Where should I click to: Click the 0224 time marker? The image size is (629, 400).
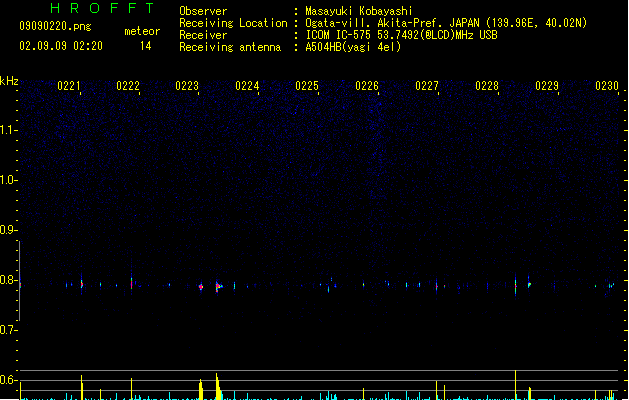point(247,86)
